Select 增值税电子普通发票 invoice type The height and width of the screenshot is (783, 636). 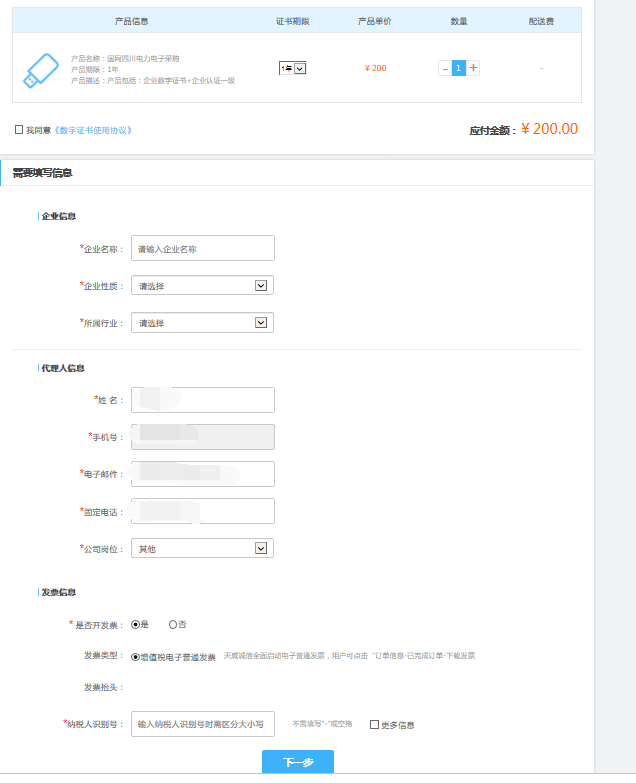point(136,657)
